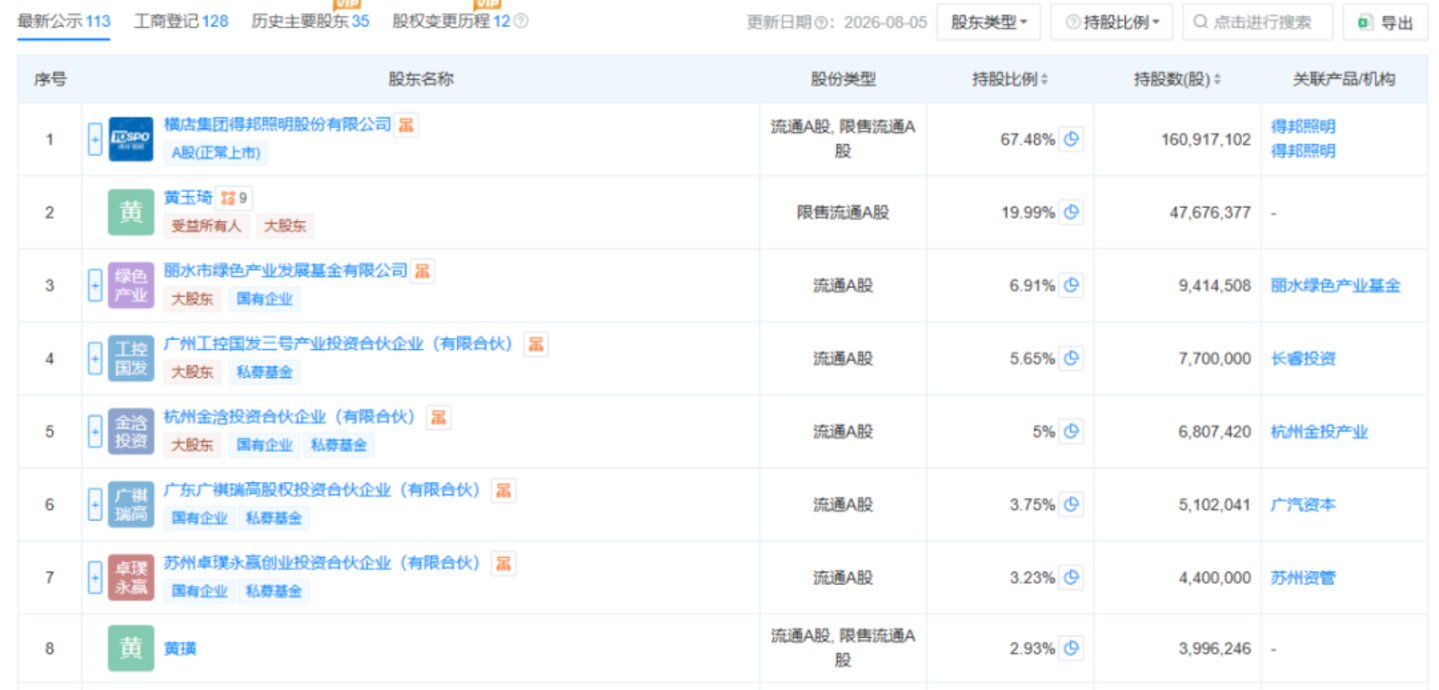
Task: Open 广州工控国发三号产业投资合伙企业 link
Action: click(342, 344)
